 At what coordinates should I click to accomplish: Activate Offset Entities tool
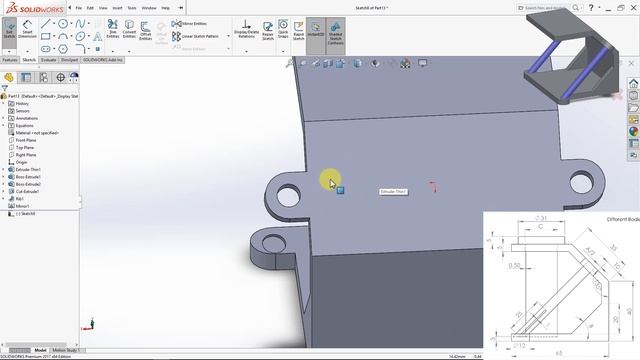145,30
